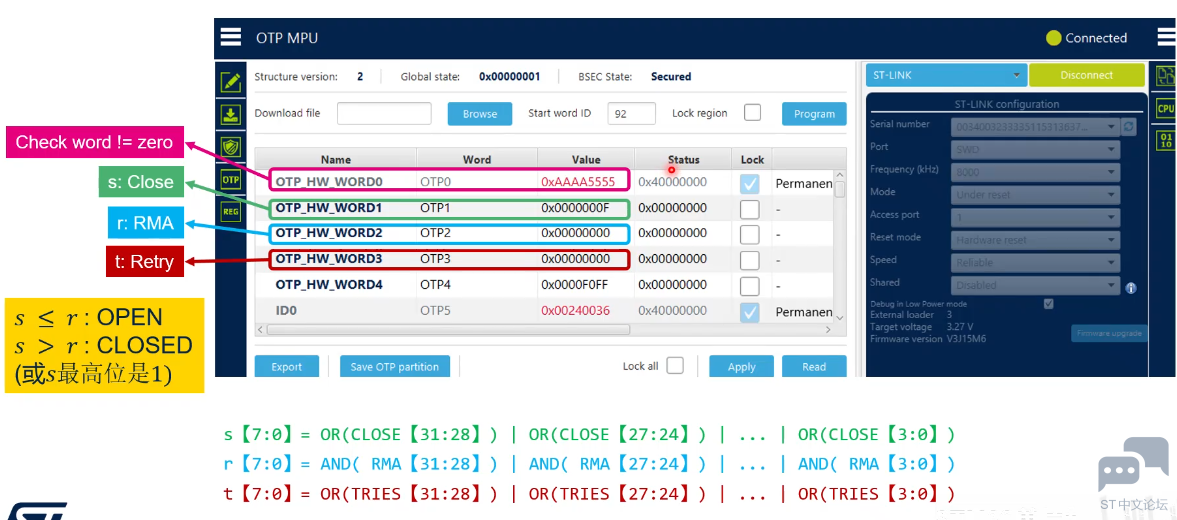The width and height of the screenshot is (1177, 520).
Task: Click the info icon beside Shared
Action: click(1131, 288)
